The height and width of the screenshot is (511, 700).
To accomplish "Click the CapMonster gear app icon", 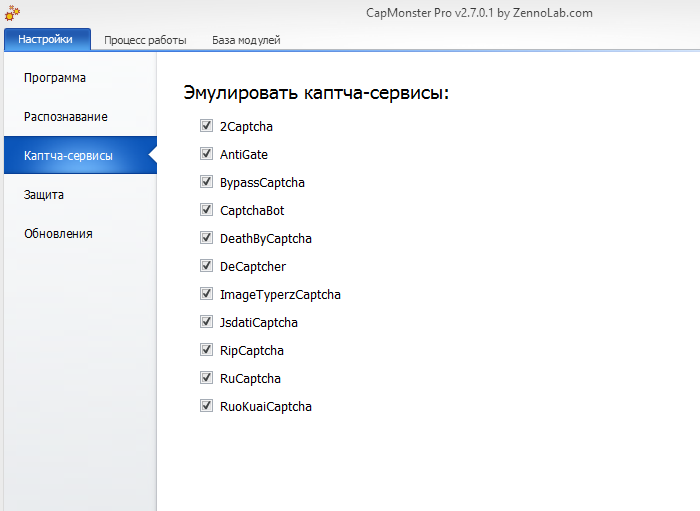I will (x=12, y=13).
